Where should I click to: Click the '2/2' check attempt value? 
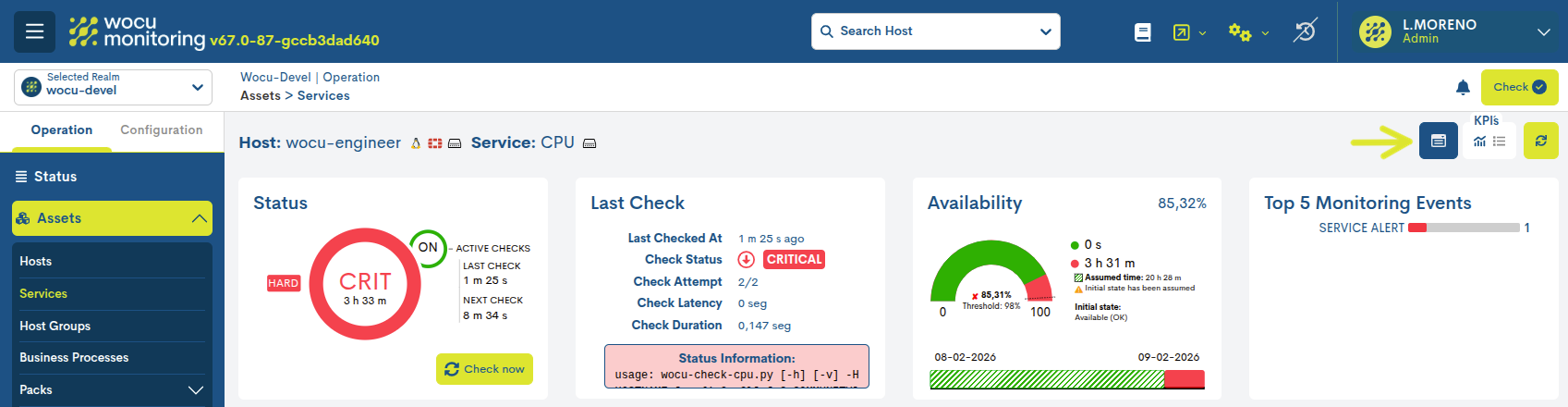click(748, 282)
